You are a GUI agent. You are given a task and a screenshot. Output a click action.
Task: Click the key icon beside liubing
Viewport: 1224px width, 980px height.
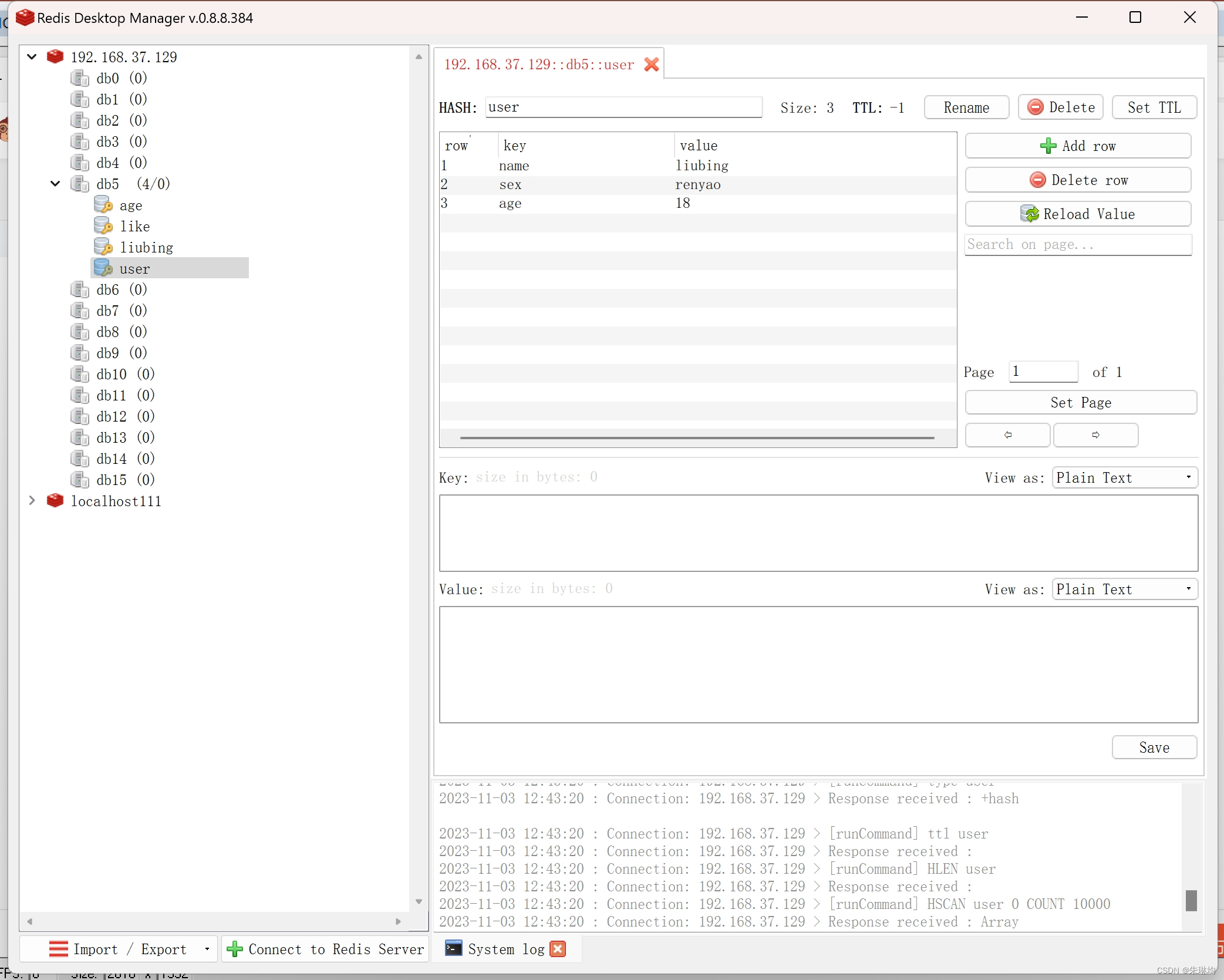pyautogui.click(x=103, y=247)
